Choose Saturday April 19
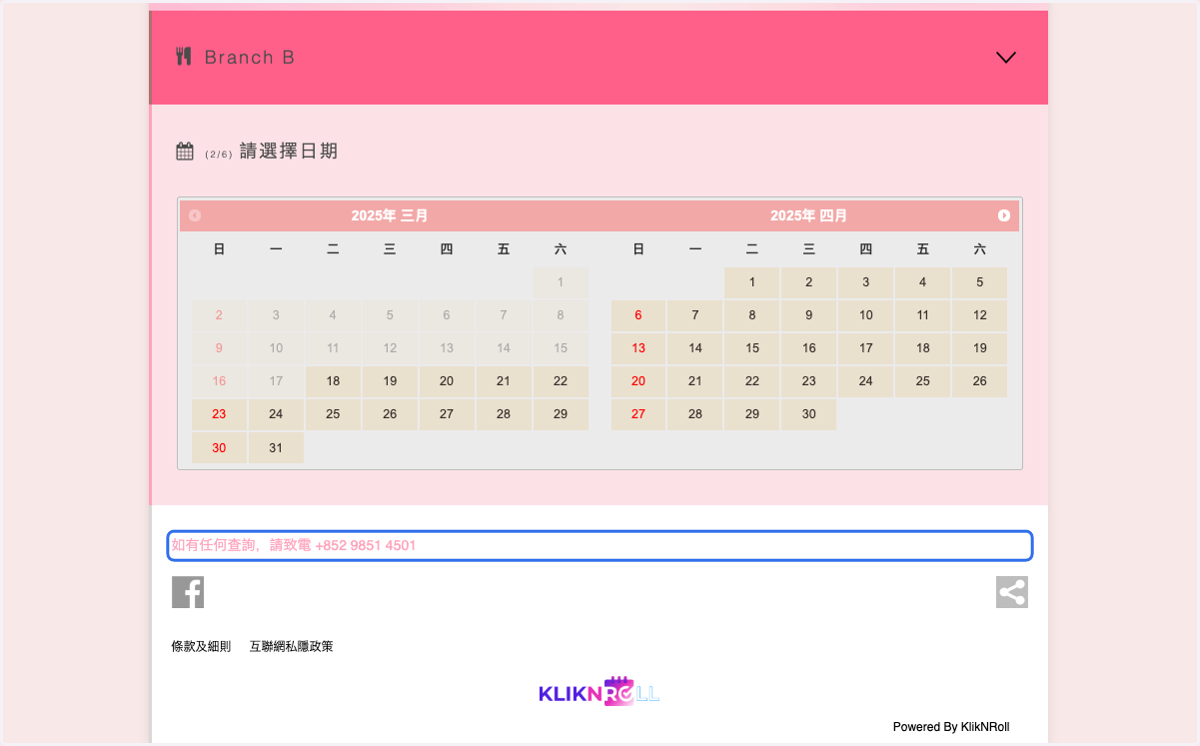Viewport: 1200px width, 746px height. click(x=979, y=348)
